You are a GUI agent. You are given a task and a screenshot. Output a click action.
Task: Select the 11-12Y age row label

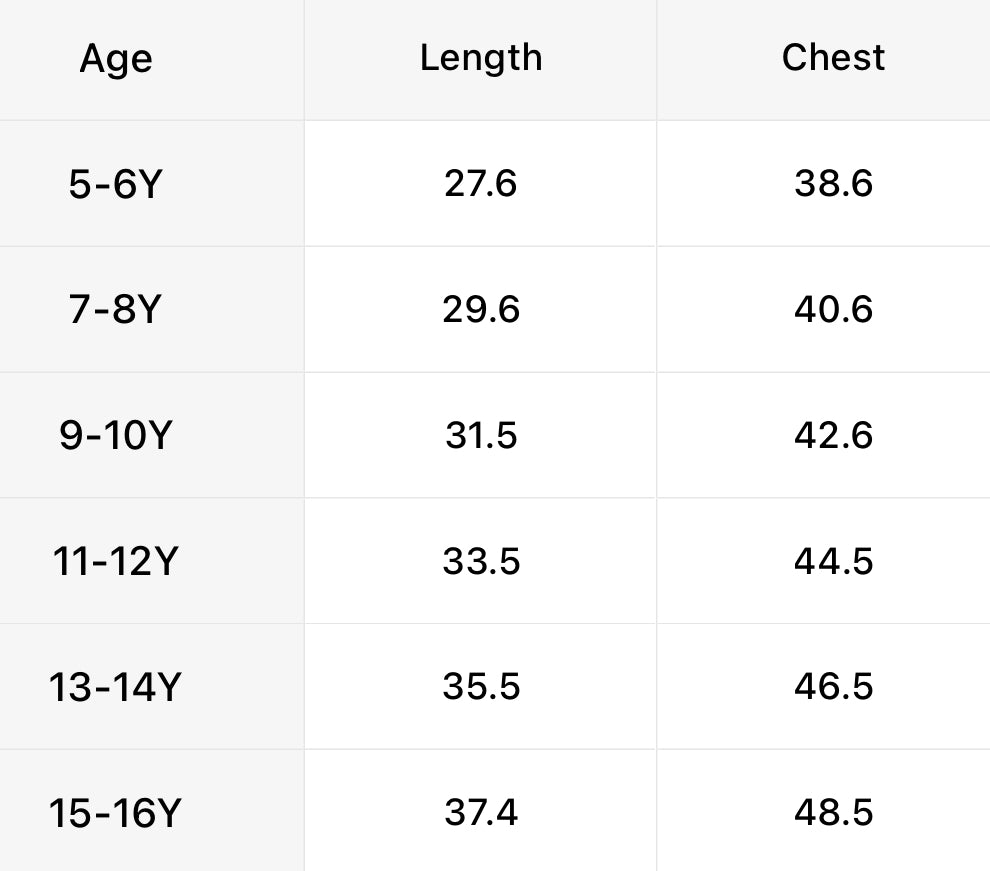pos(115,562)
